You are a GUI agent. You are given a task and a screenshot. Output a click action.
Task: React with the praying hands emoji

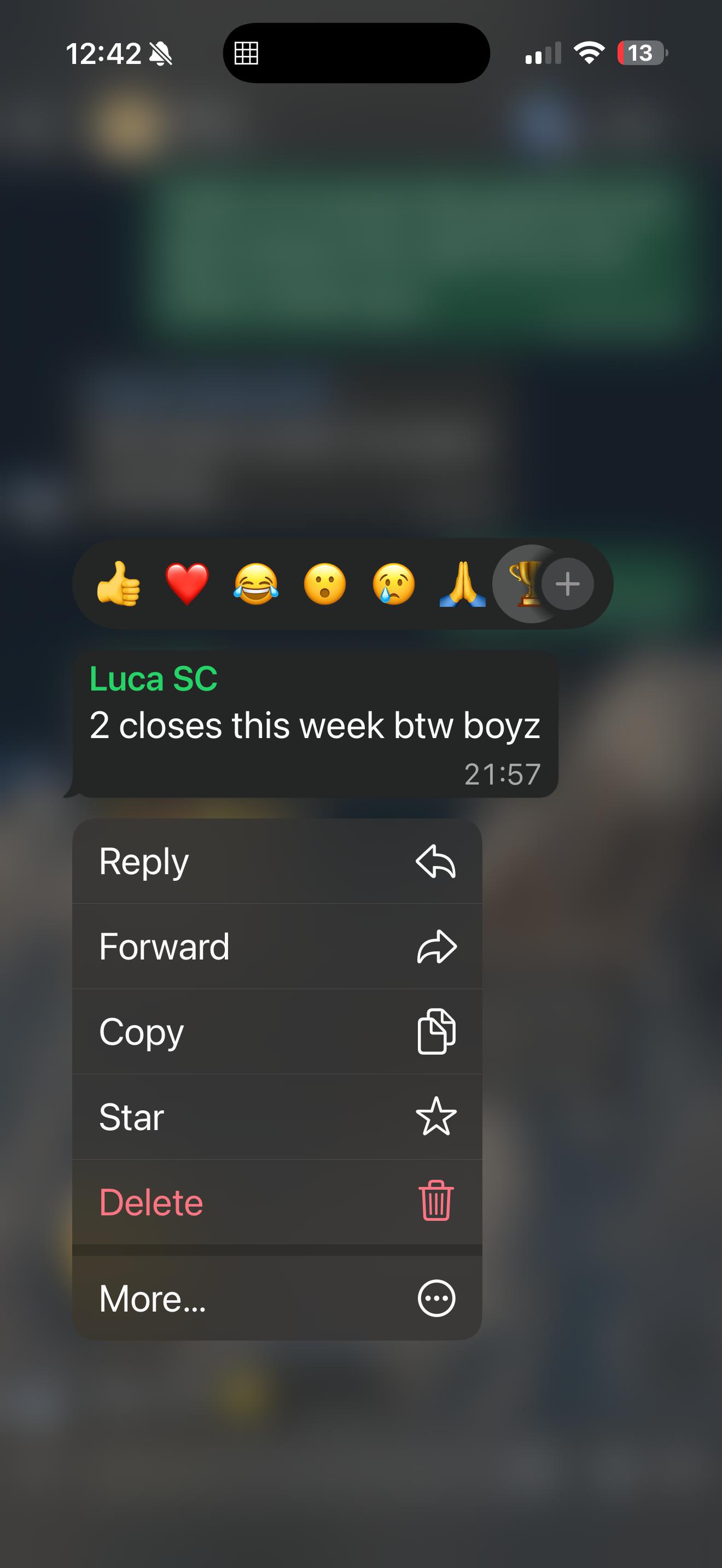coord(463,583)
